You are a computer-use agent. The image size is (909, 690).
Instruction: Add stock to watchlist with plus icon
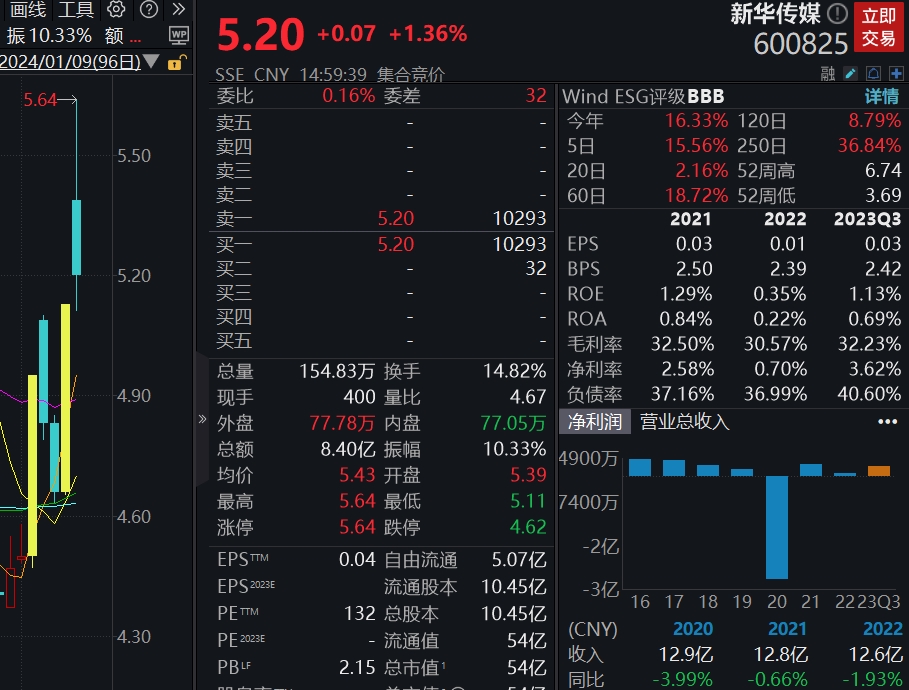click(895, 73)
